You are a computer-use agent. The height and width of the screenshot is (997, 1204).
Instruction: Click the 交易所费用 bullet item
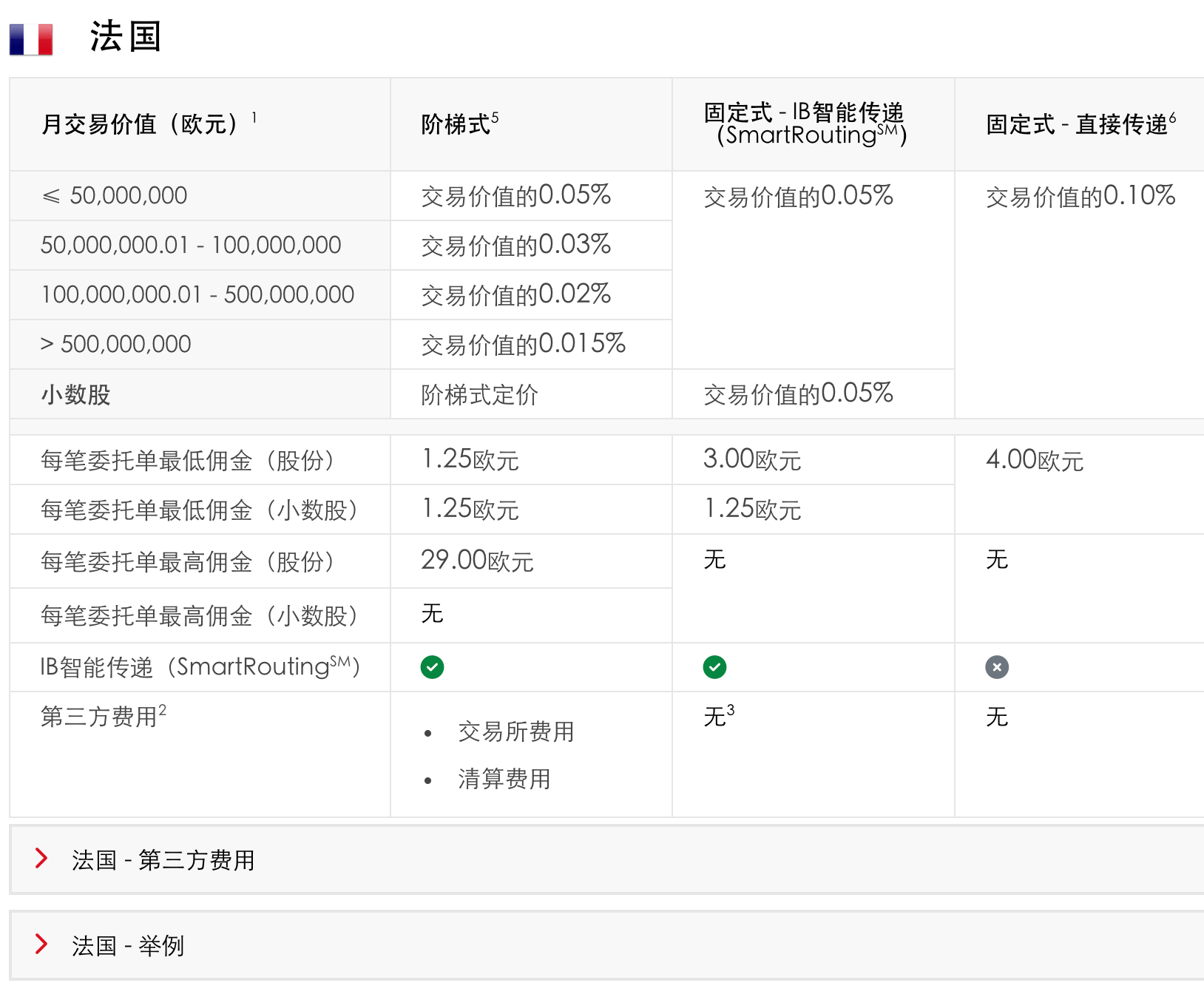515,731
